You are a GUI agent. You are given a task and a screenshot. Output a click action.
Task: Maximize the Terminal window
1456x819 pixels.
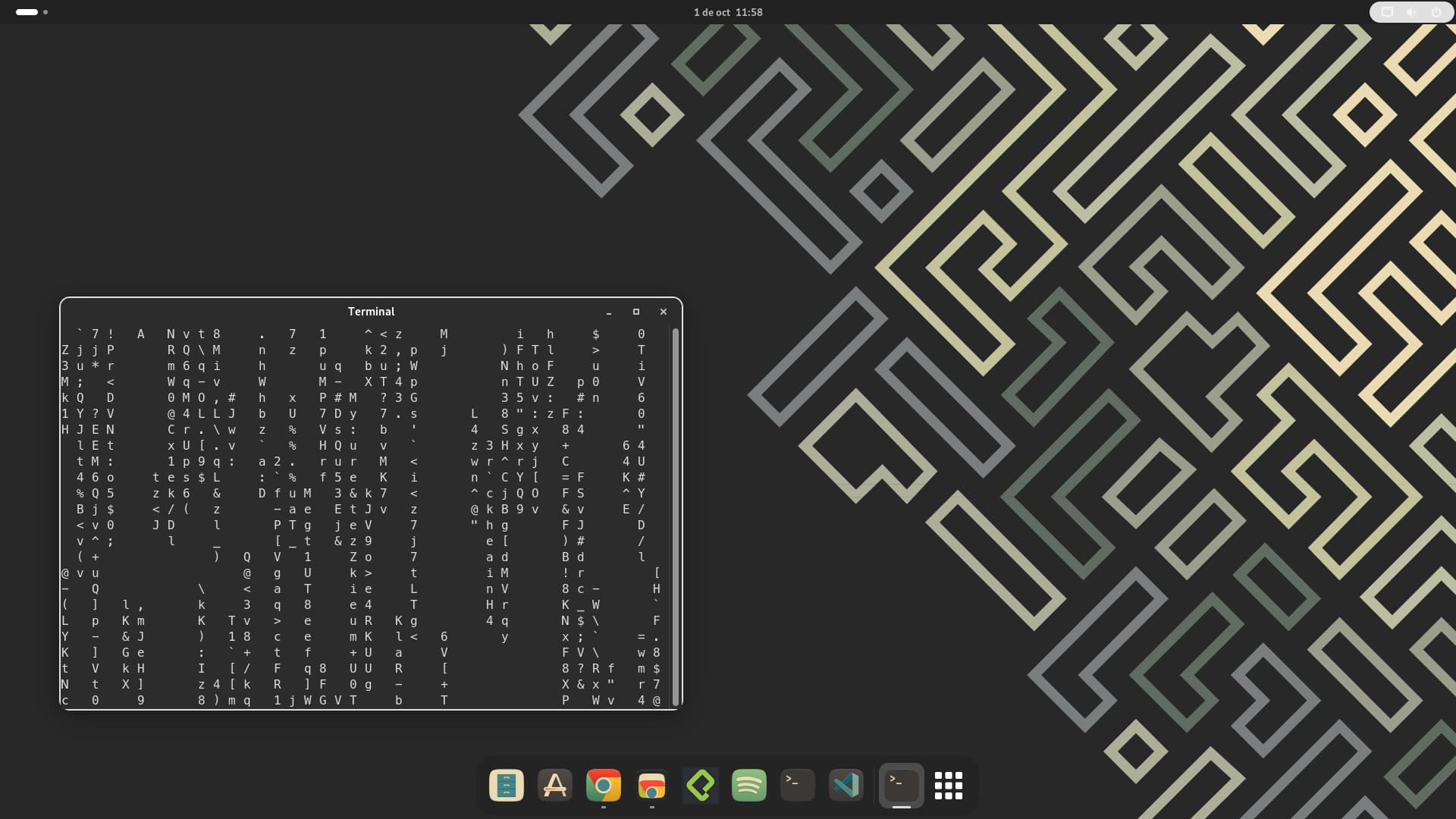click(x=636, y=312)
